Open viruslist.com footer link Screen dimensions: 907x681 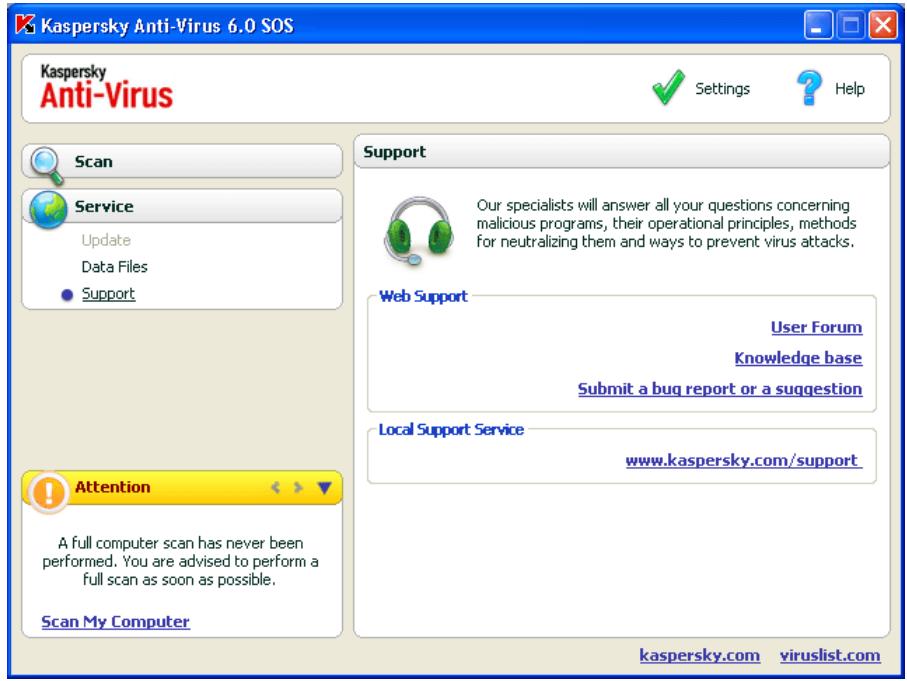[x=830, y=655]
